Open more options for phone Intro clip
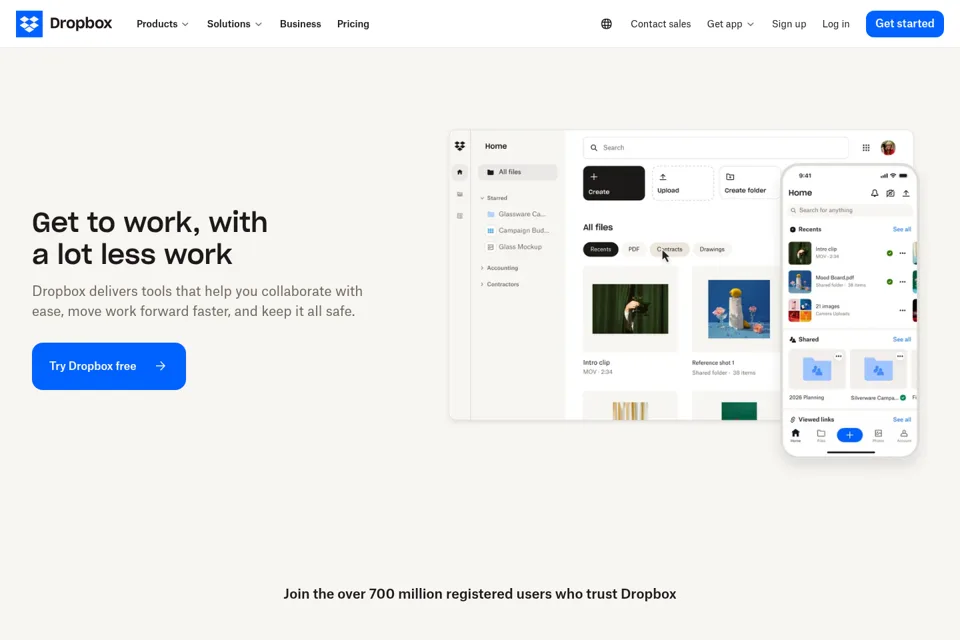Image resolution: width=960 pixels, height=640 pixels. [902, 253]
